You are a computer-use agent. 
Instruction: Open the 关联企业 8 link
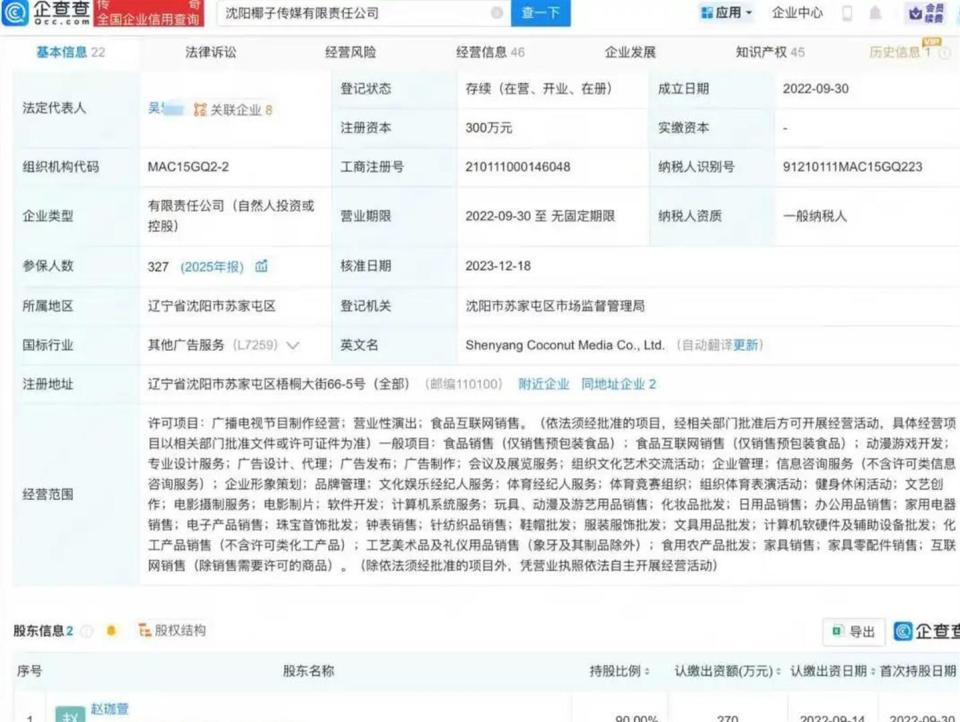241,110
